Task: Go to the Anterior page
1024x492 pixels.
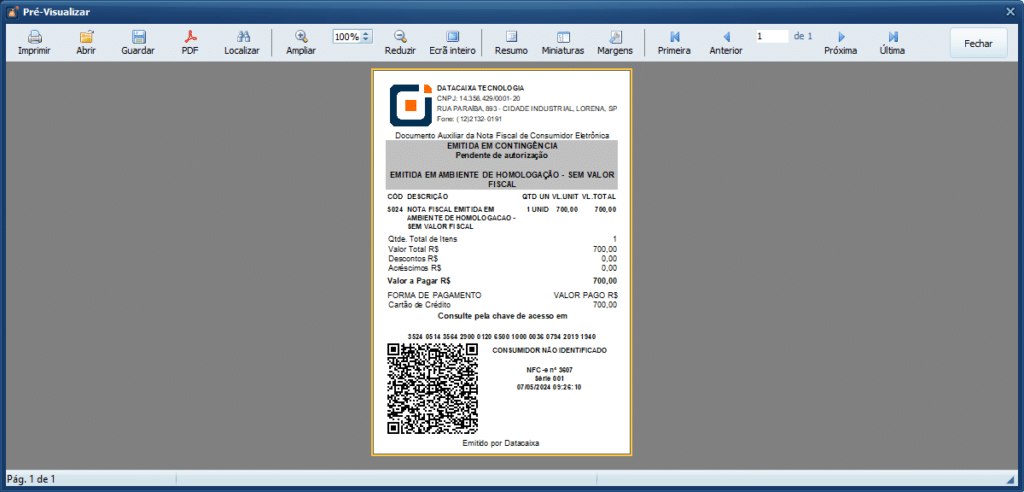Action: [x=726, y=43]
